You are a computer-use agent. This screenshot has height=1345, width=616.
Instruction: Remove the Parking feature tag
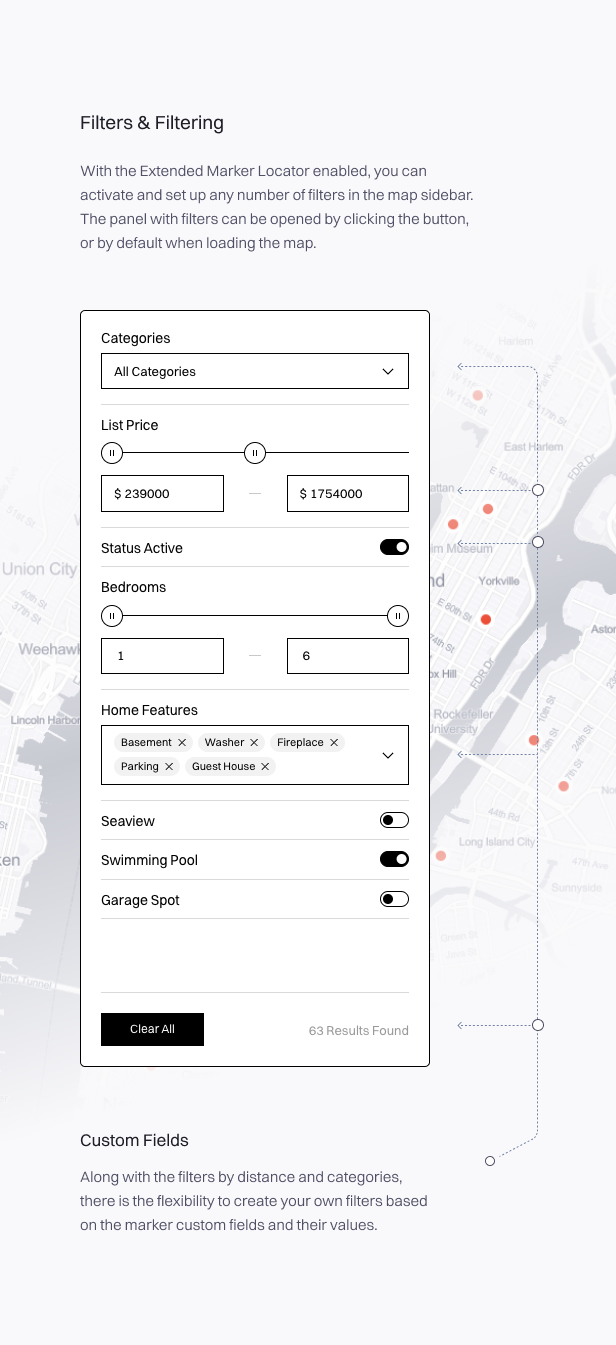coord(169,767)
